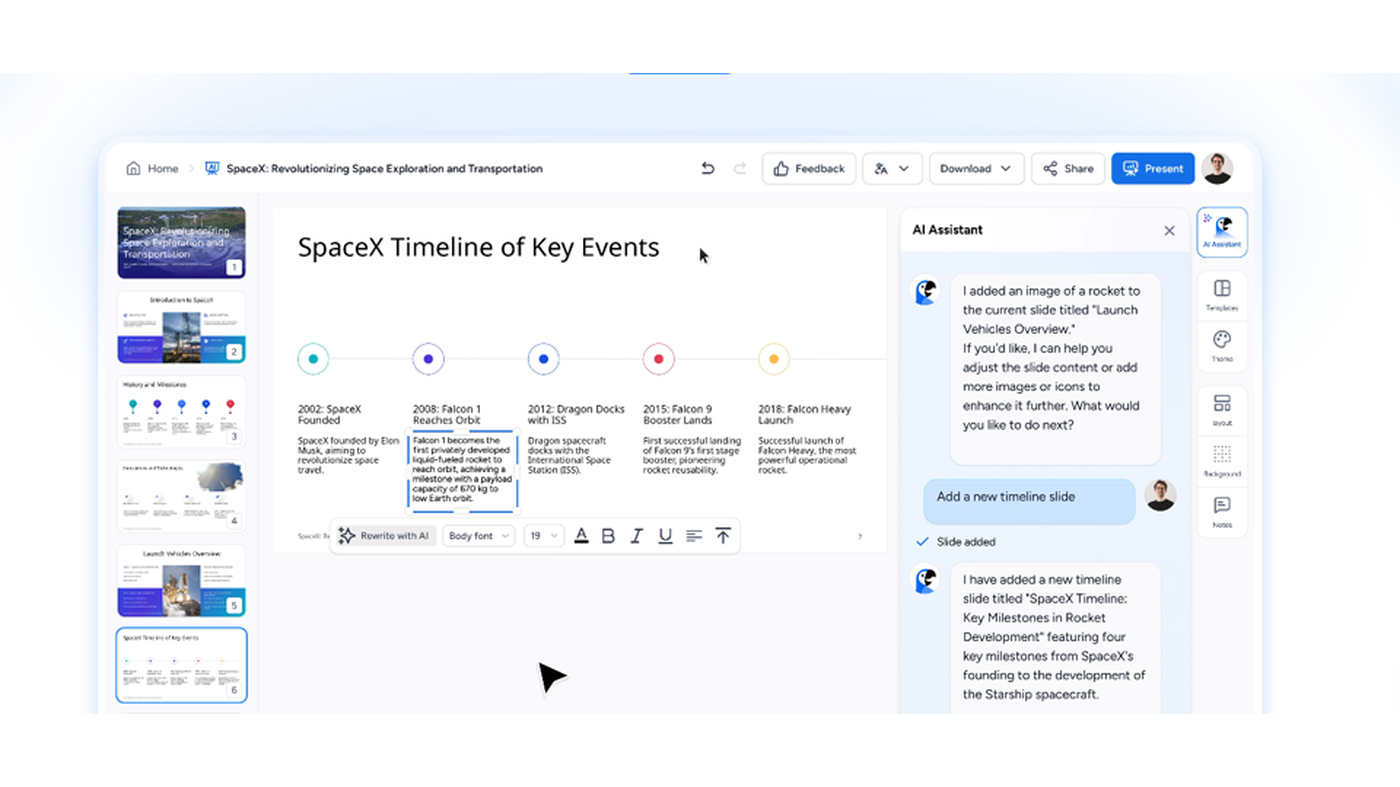
Task: Open the Notes panel
Action: click(x=1222, y=512)
